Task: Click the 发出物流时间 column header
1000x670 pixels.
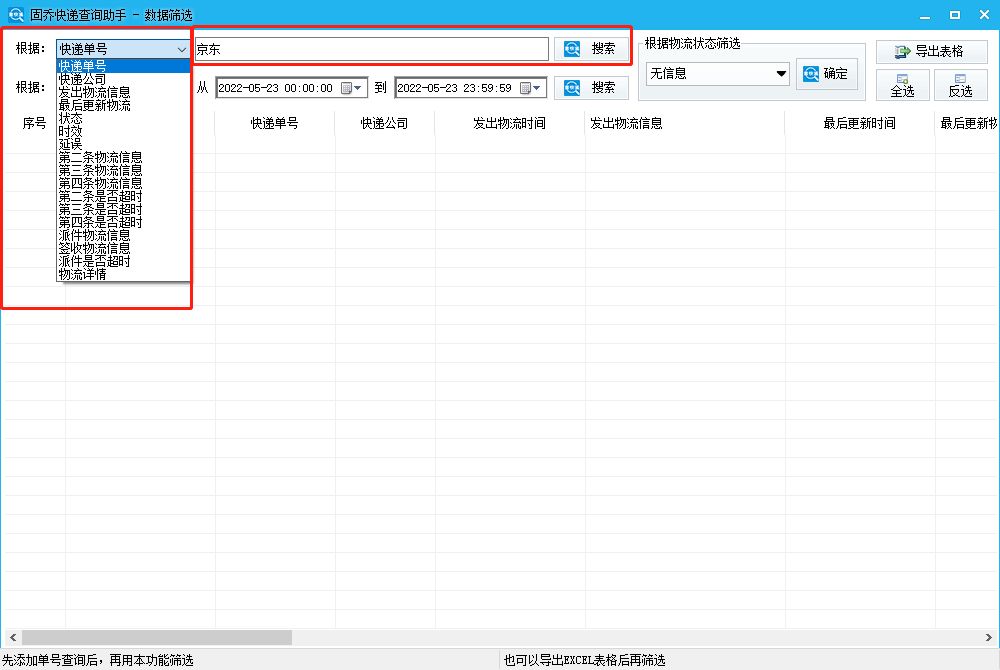Action: coord(509,124)
